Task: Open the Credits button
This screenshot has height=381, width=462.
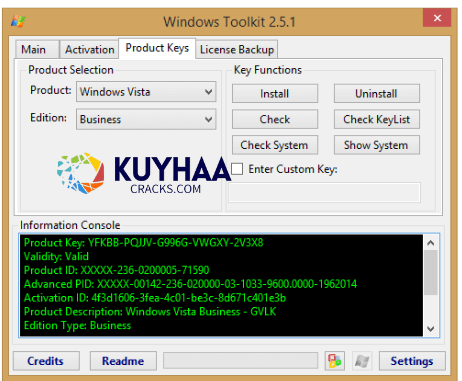Action: tap(46, 361)
